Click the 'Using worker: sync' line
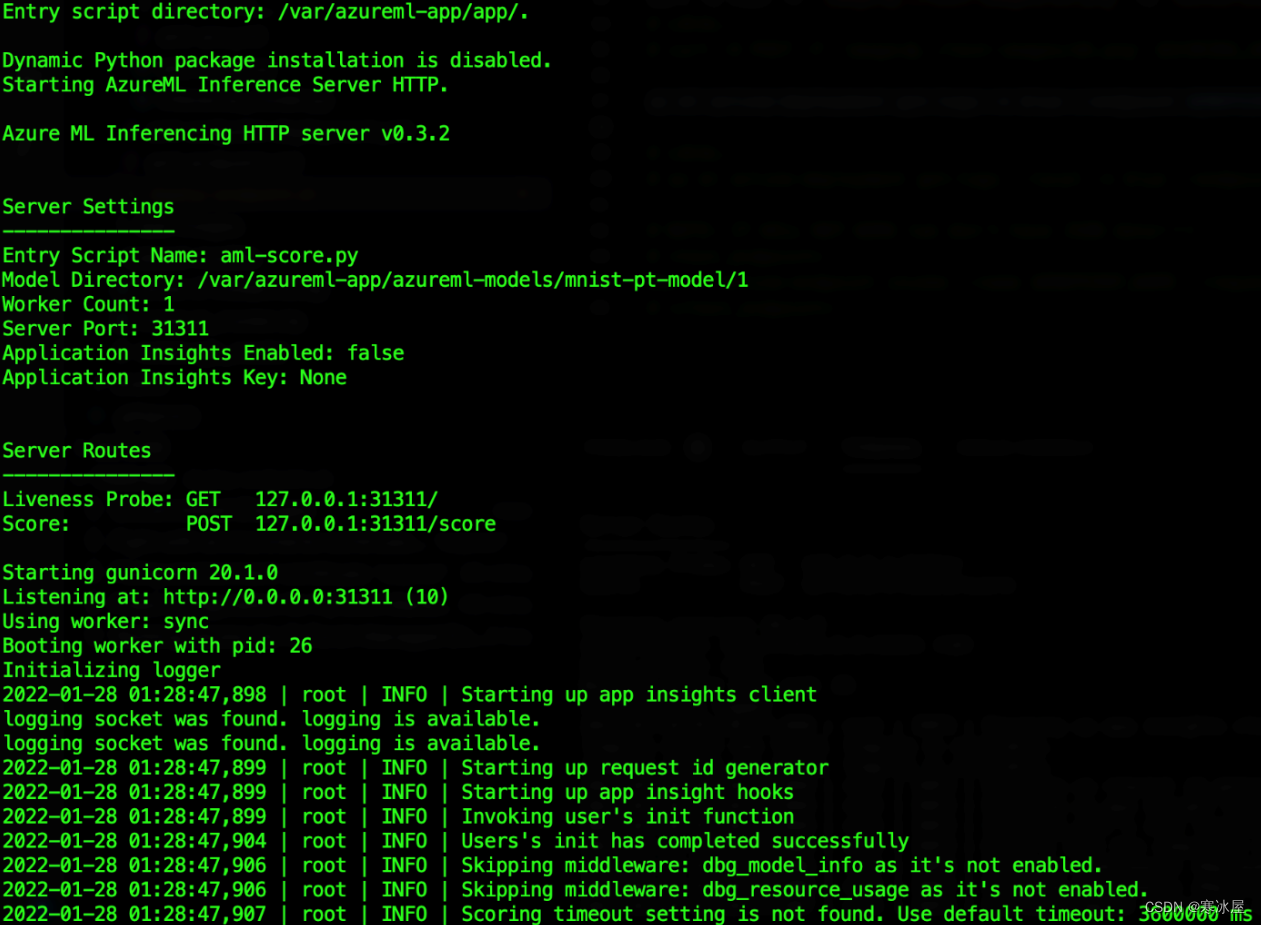 [105, 622]
